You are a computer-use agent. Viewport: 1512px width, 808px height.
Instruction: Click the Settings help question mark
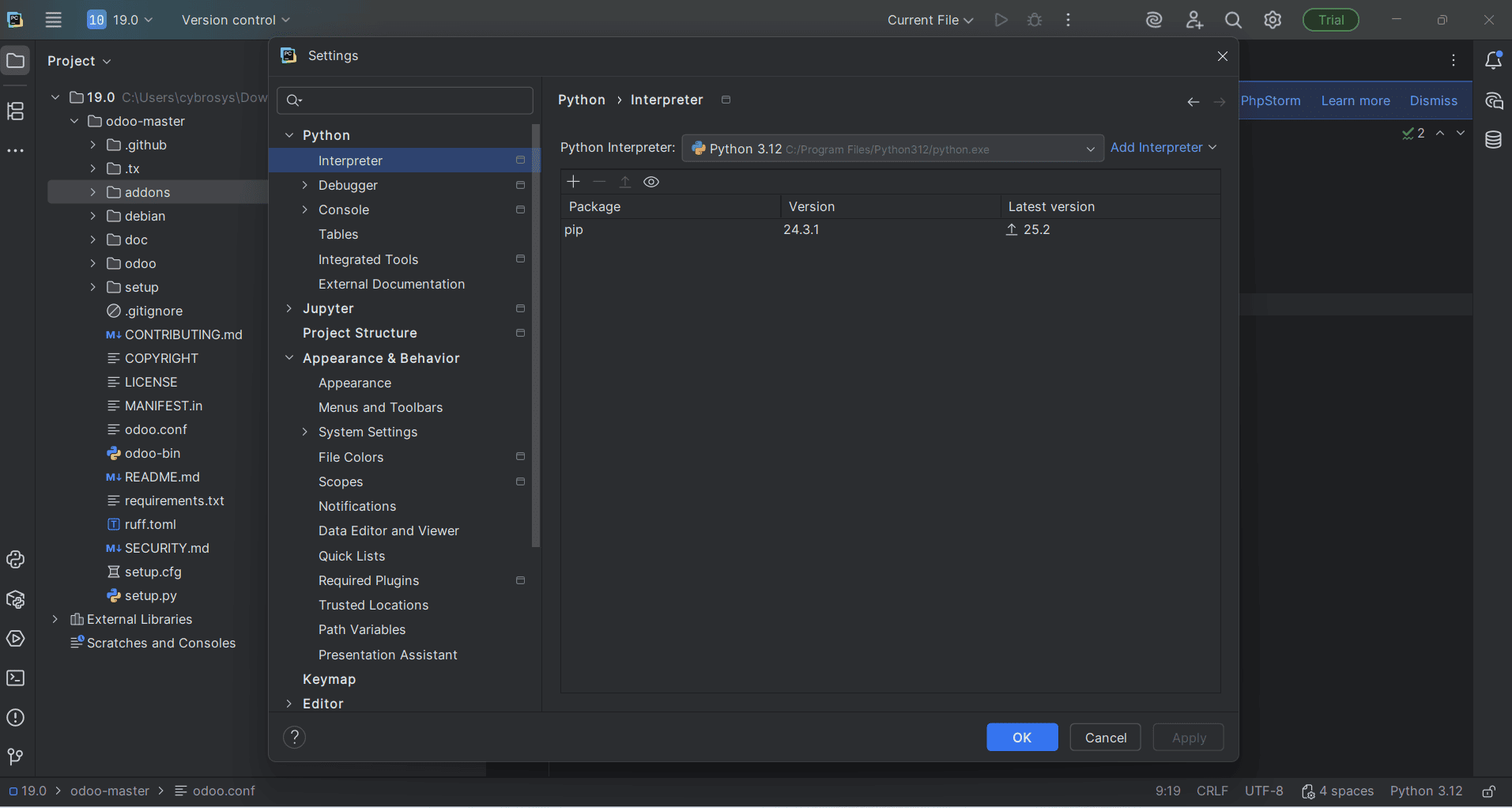[x=294, y=737]
